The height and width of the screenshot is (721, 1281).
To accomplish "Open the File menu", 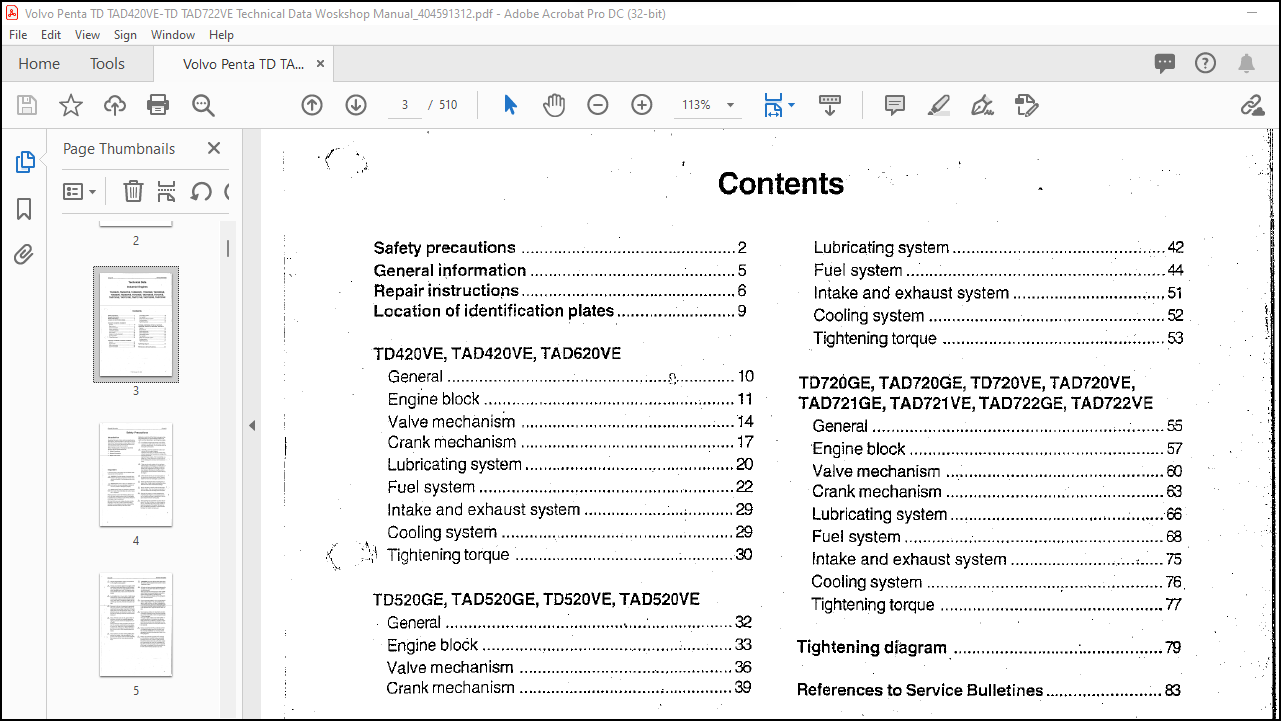I will [18, 34].
